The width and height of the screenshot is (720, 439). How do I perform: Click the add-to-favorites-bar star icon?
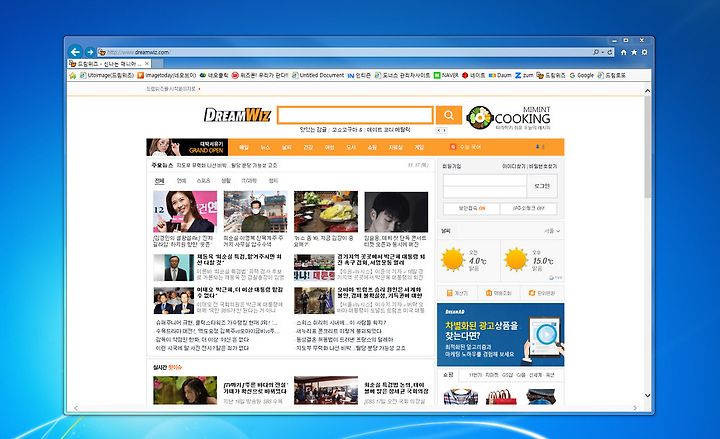coord(73,75)
